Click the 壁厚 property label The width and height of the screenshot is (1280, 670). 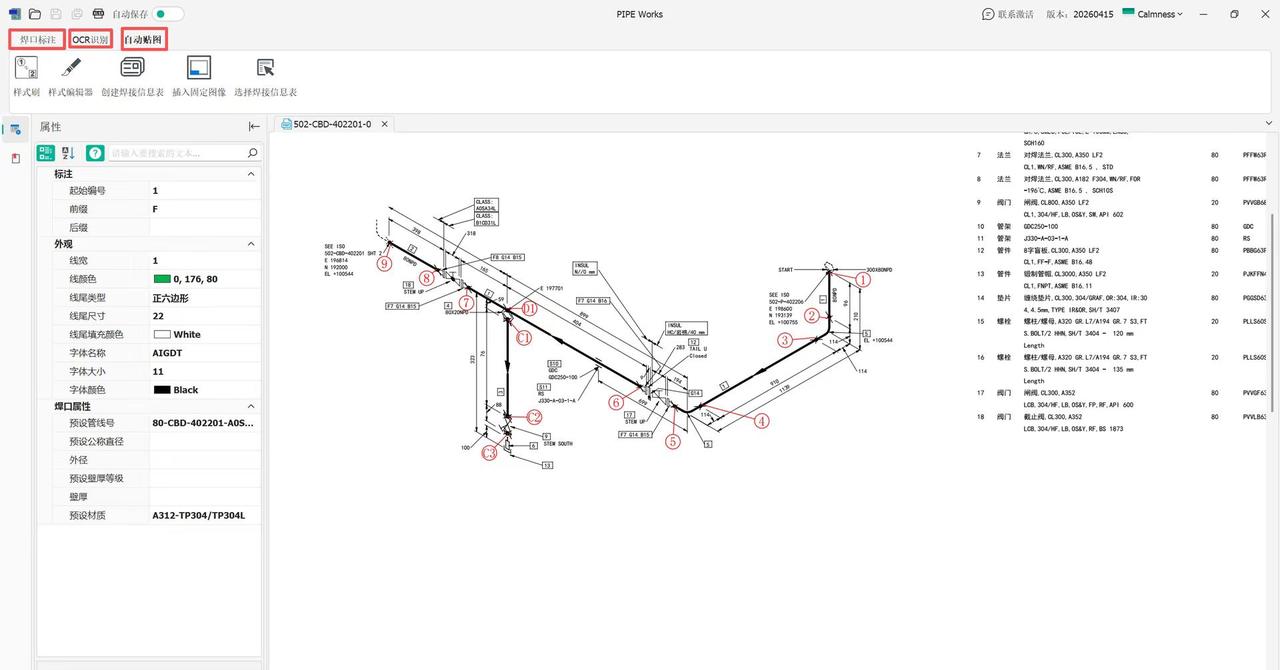tap(80, 497)
